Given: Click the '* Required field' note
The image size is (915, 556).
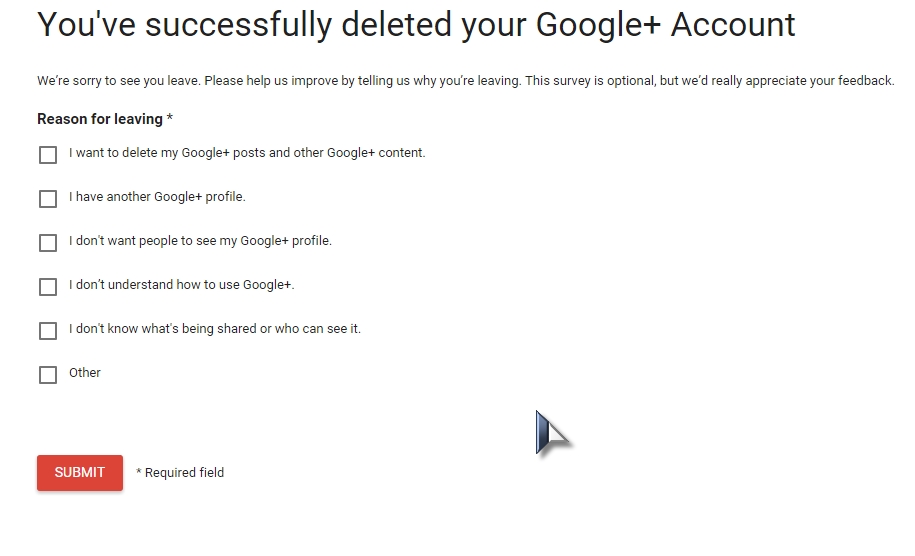Looking at the screenshot, I should (180, 473).
